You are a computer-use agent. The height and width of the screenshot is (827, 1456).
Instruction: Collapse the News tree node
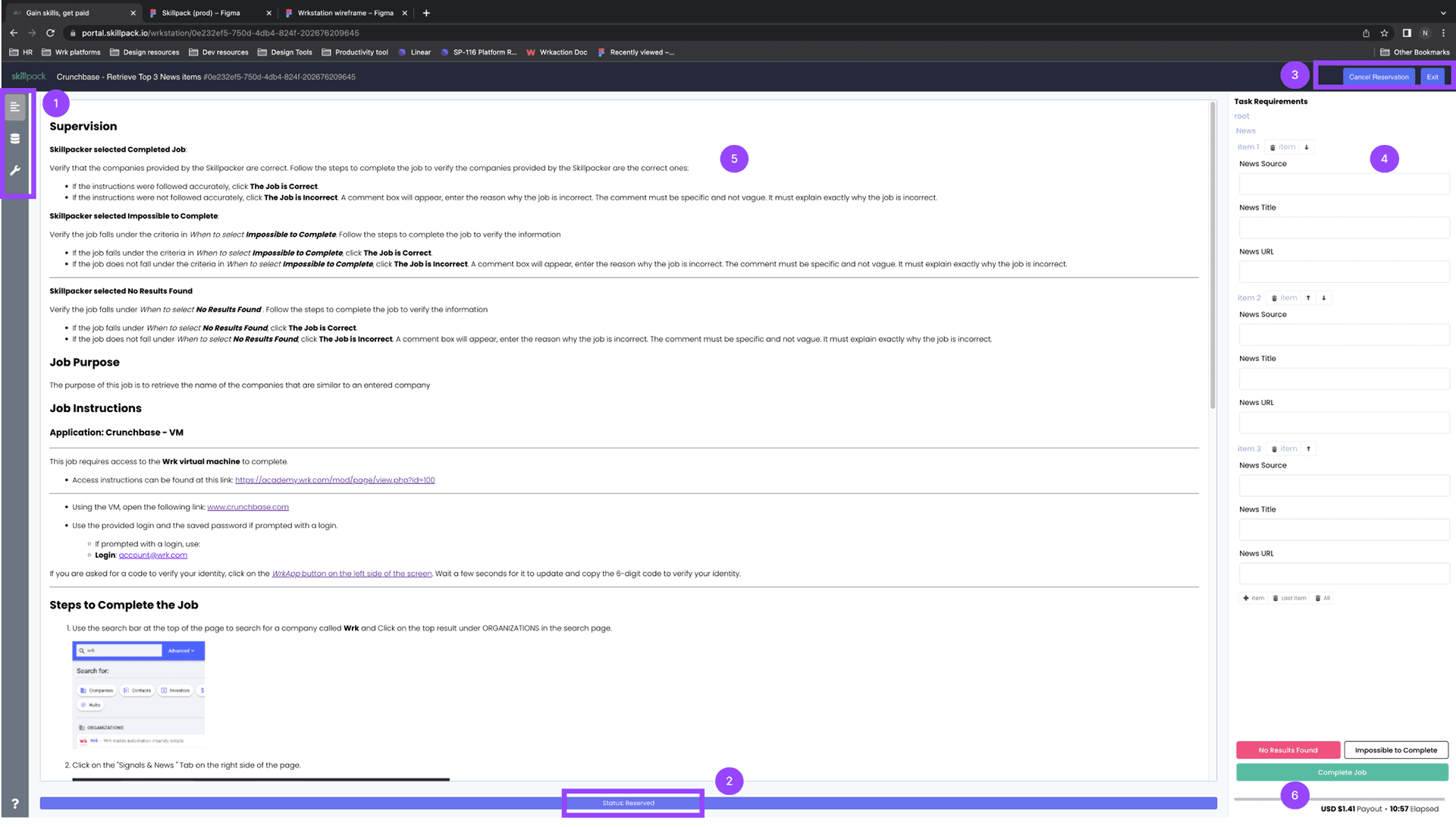1245,130
